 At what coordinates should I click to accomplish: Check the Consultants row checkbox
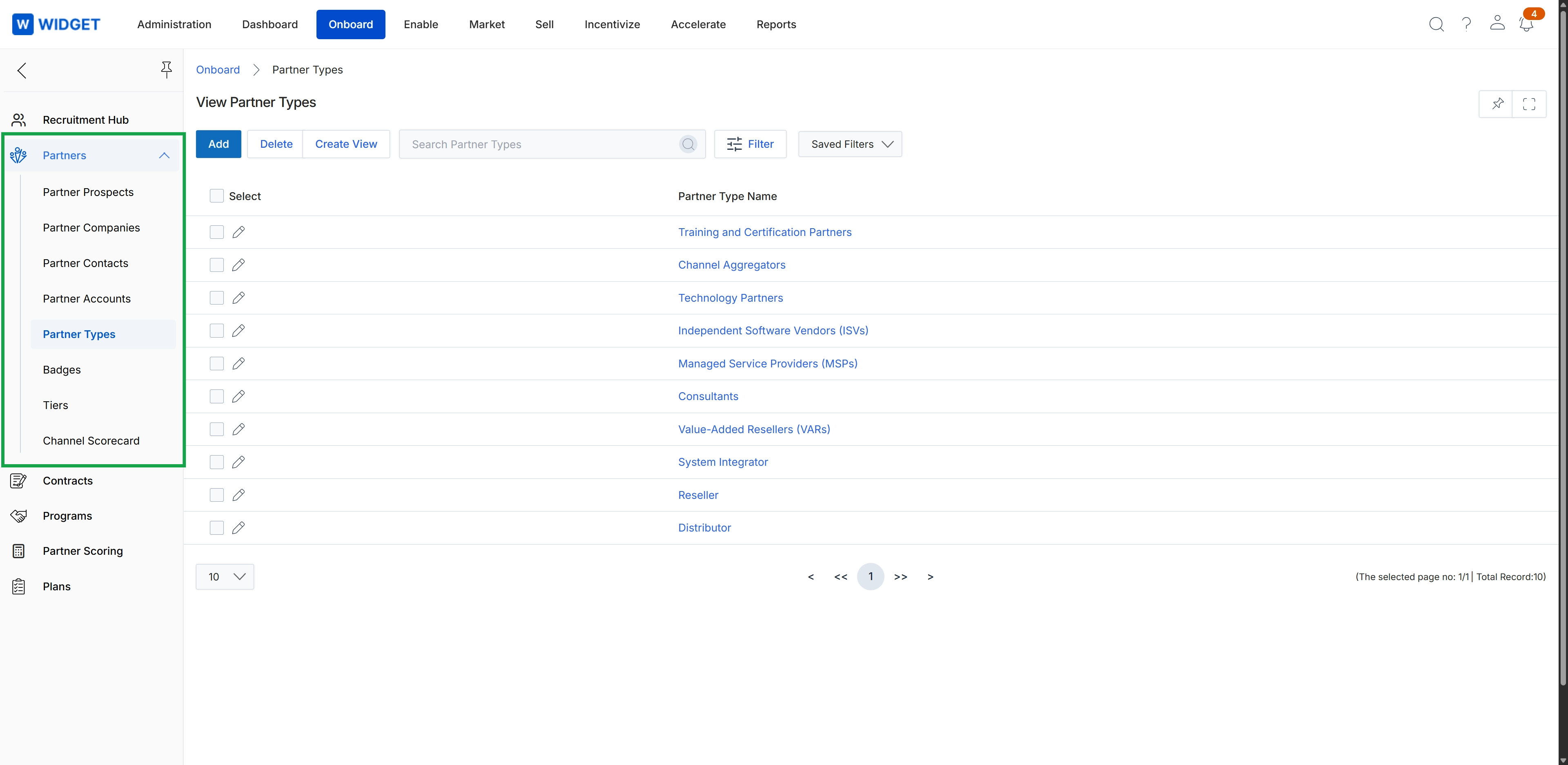[217, 396]
